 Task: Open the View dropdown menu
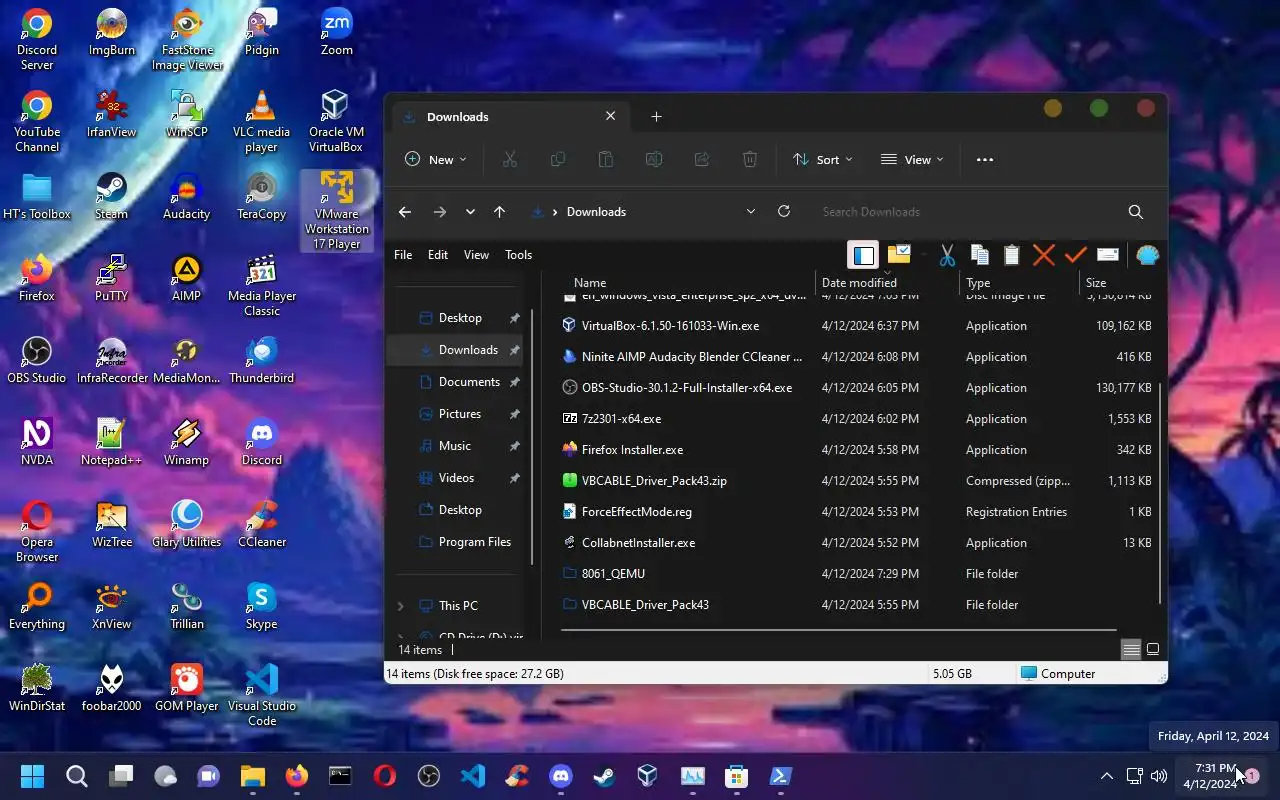click(x=912, y=160)
